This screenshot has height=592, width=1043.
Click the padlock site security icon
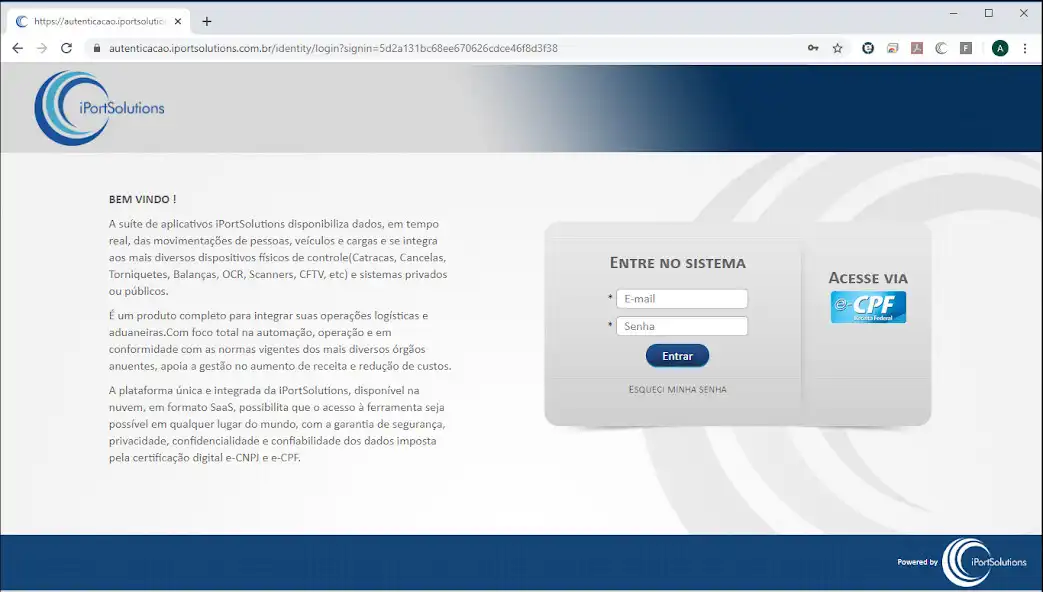[x=97, y=48]
